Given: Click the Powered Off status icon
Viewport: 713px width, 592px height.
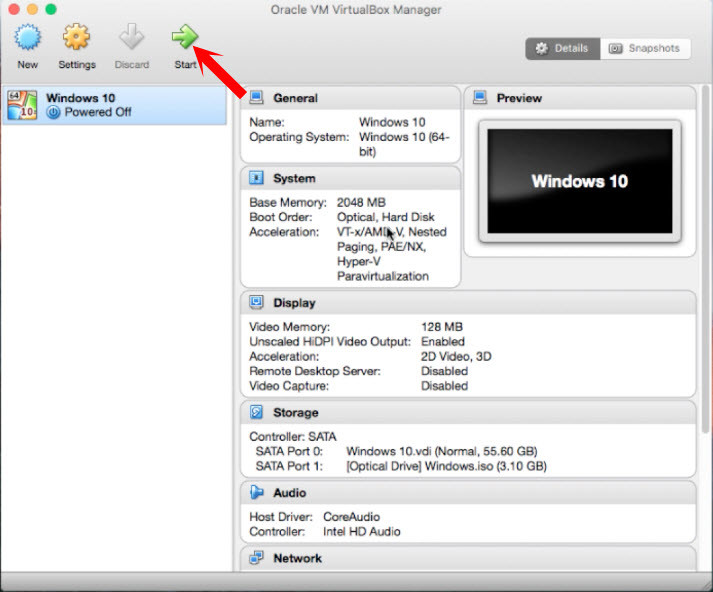Looking at the screenshot, I should (x=53, y=112).
